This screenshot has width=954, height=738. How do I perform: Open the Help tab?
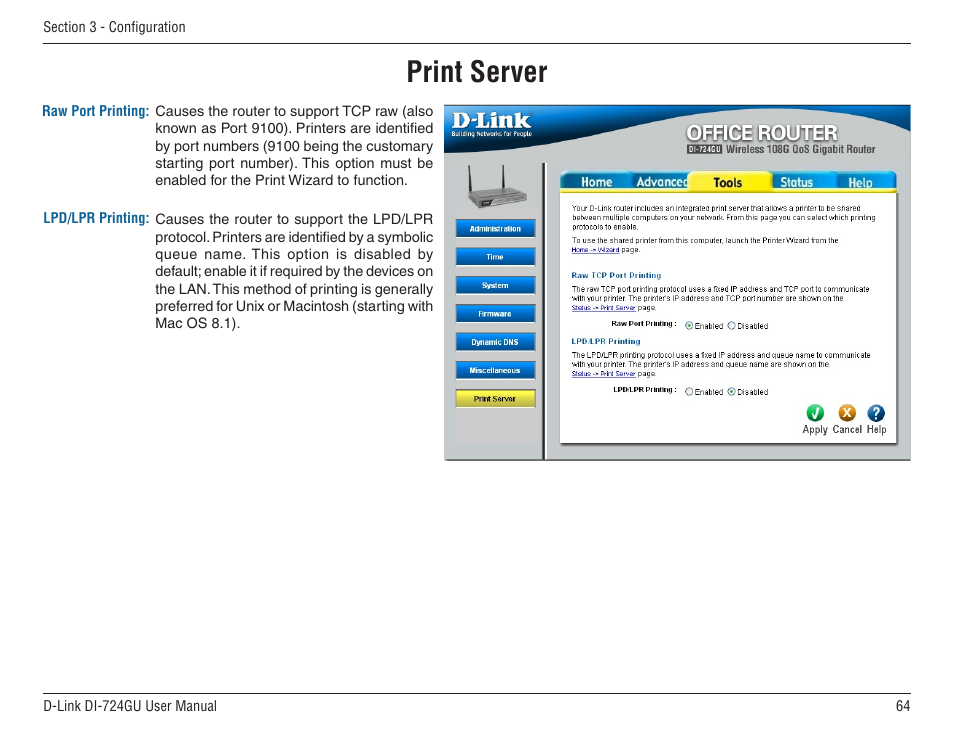(x=860, y=182)
